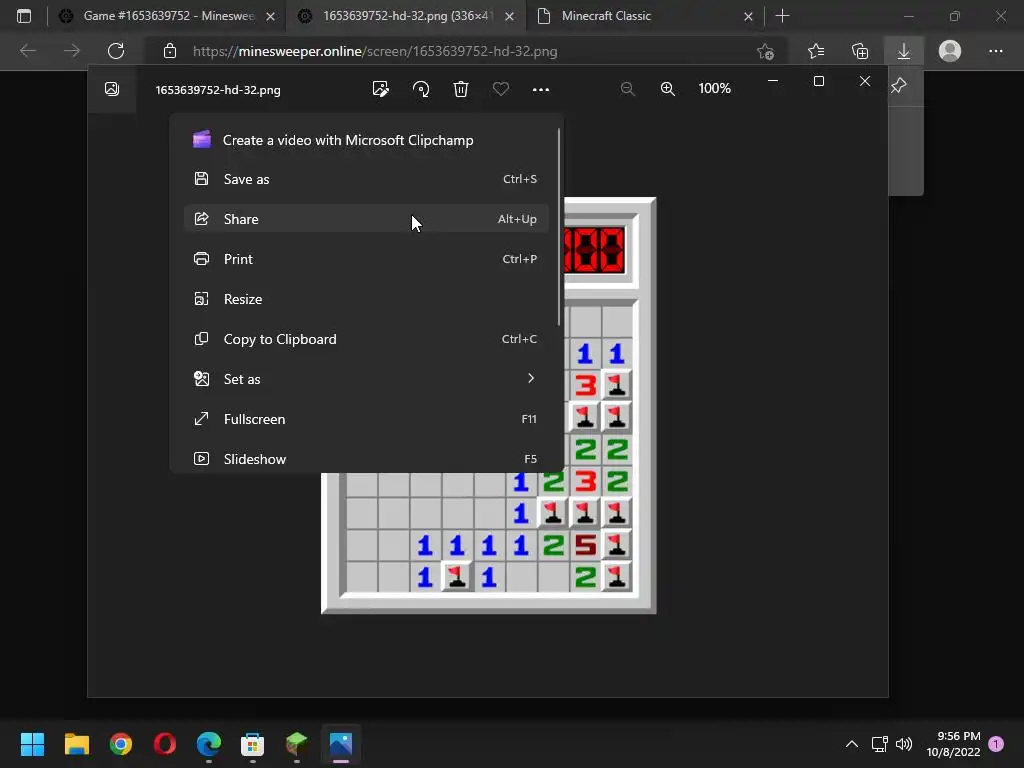Click the Photos app taskbar icon
Screen dimensions: 1024x768
341,744
